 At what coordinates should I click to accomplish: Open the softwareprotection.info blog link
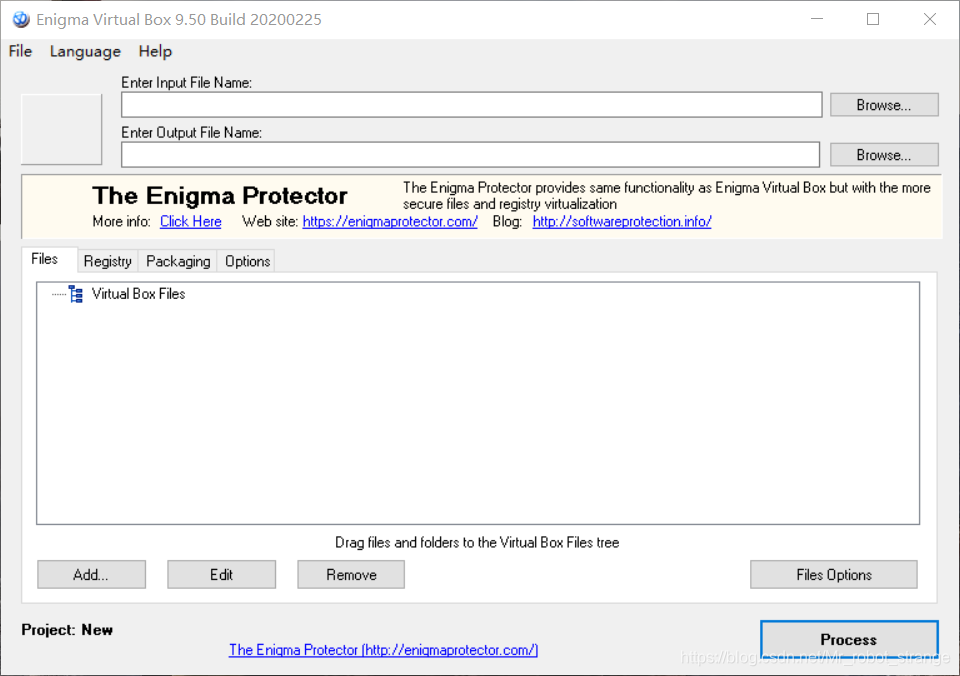point(622,222)
